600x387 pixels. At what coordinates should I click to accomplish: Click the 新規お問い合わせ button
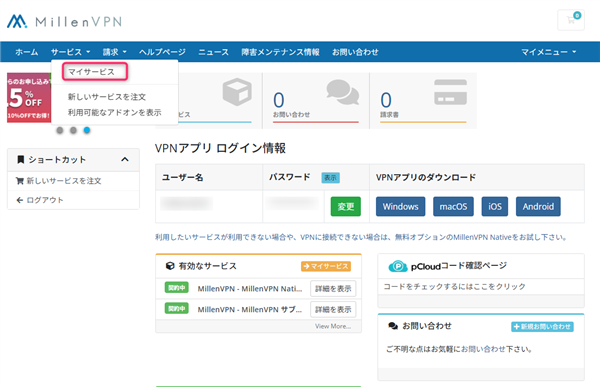(x=542, y=327)
